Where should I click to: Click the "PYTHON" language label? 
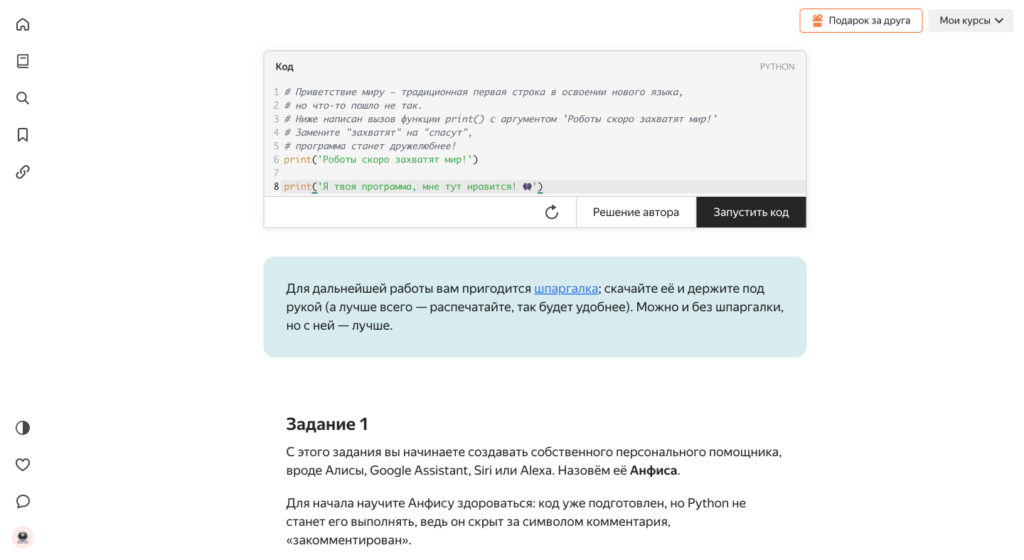click(776, 67)
